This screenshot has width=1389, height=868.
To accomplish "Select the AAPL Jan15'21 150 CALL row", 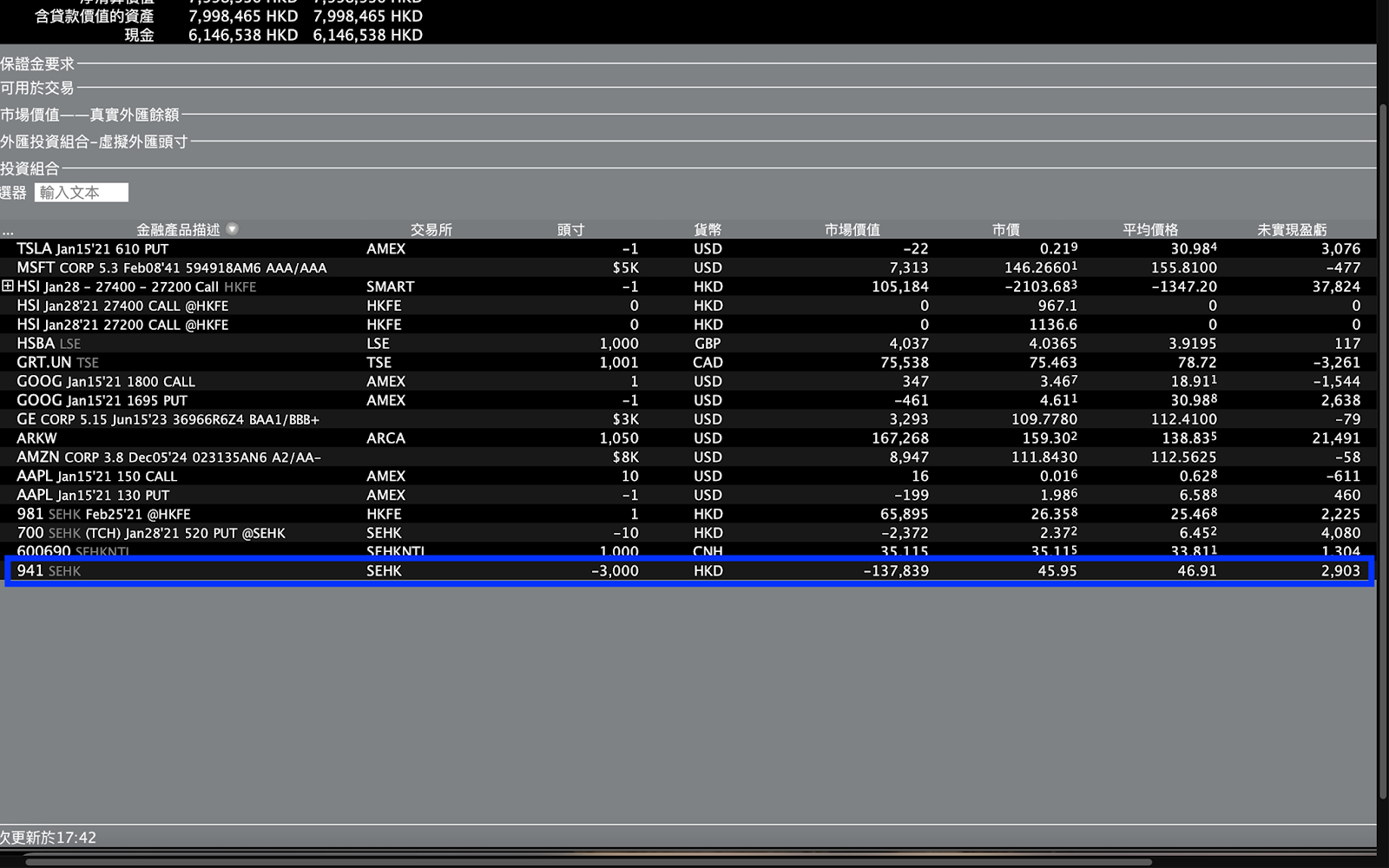I will pos(688,476).
